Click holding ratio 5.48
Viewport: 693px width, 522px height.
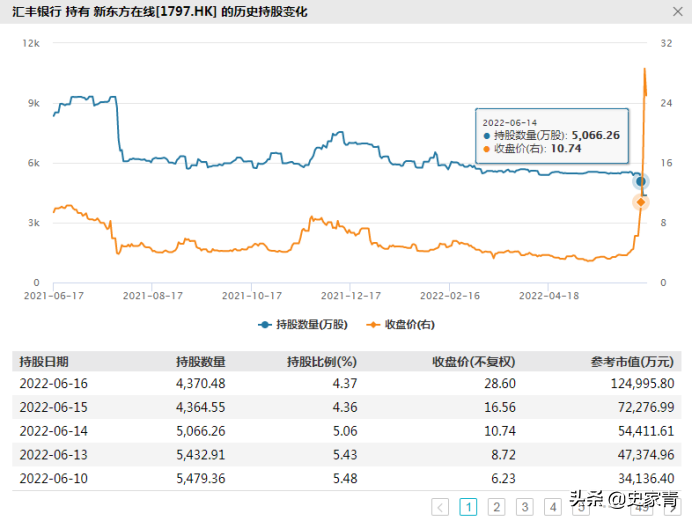tap(345, 478)
